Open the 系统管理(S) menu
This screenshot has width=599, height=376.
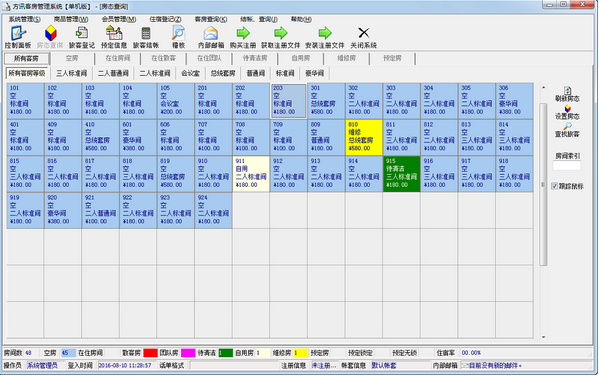(x=24, y=19)
